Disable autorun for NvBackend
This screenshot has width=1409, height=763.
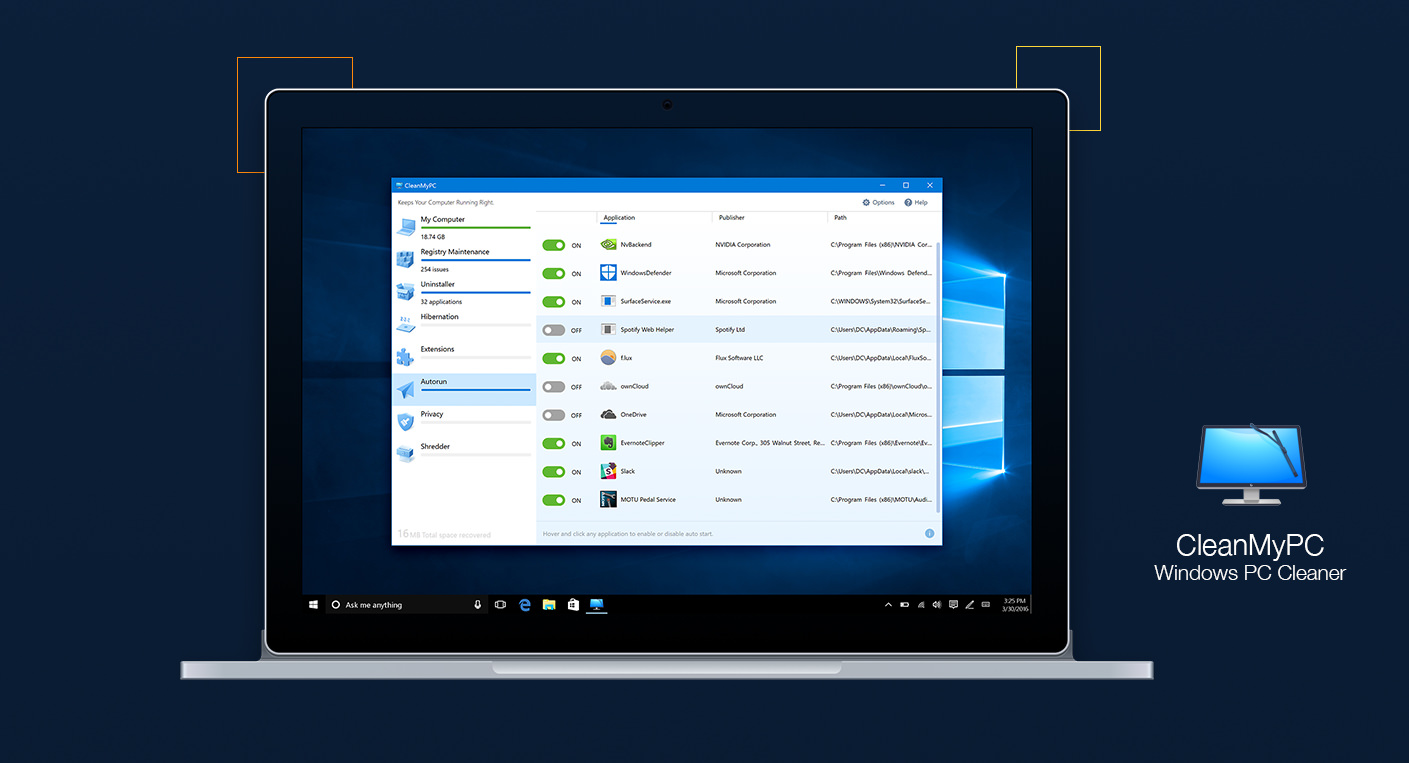point(555,244)
